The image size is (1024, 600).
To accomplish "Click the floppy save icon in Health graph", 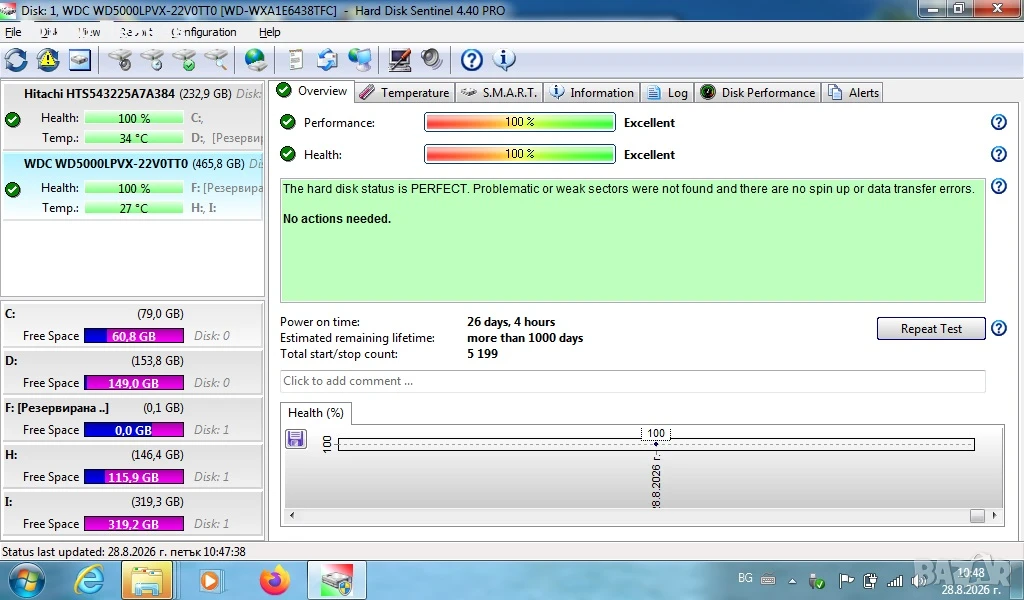I will coord(296,439).
